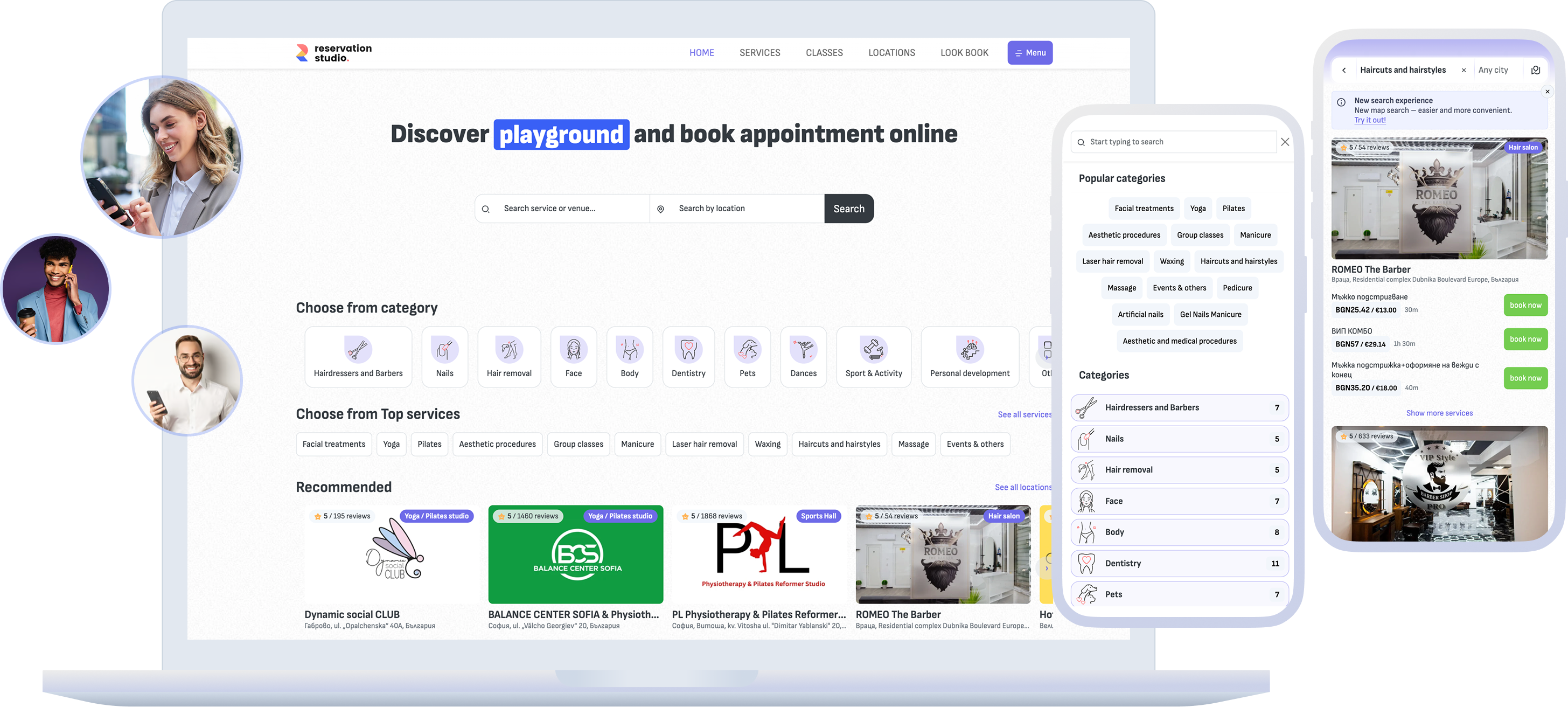This screenshot has height=707, width=1568.
Task: Click the info icon in search notice
Action: 1341,102
